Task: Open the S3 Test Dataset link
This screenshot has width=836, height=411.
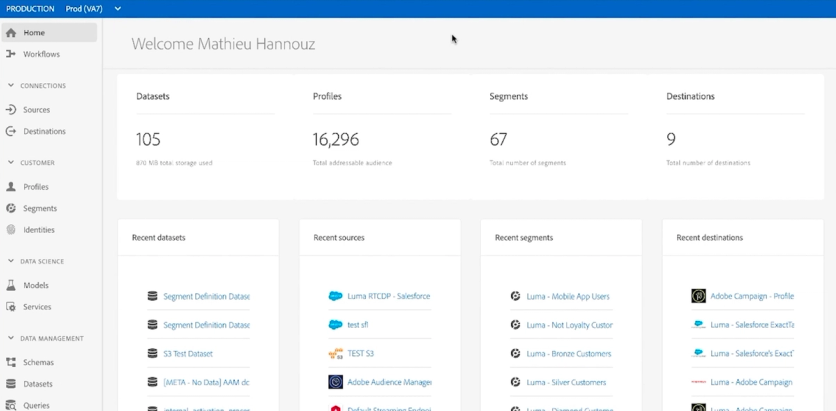Action: [188, 353]
